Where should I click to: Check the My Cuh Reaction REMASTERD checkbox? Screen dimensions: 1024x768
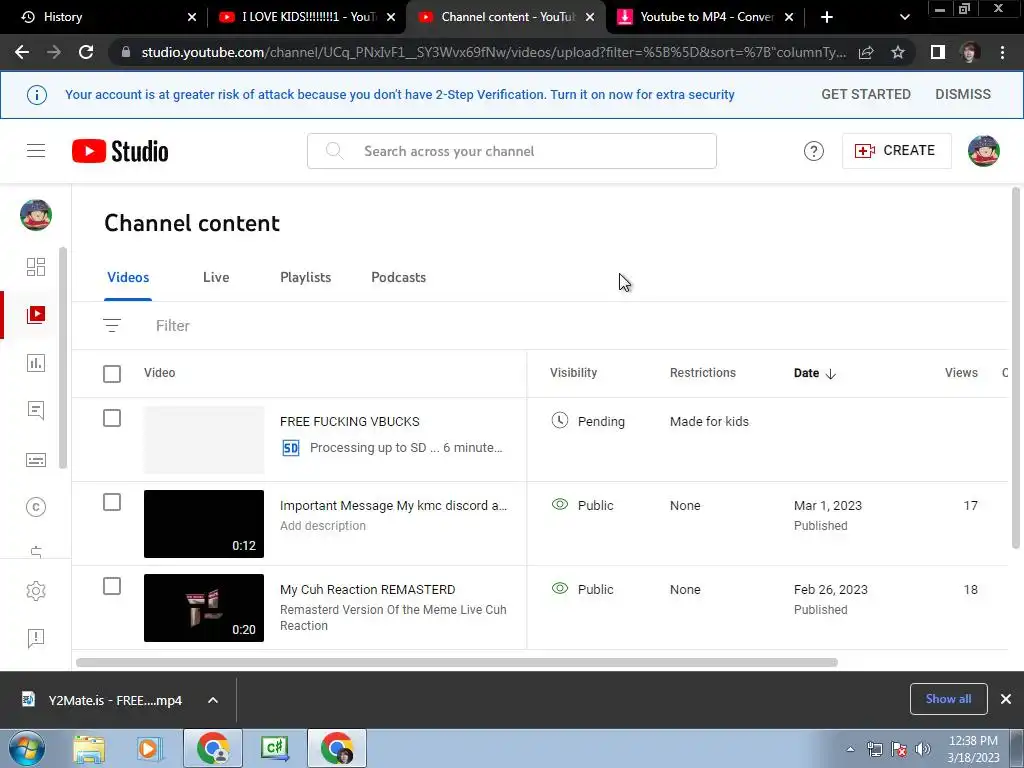[x=112, y=586]
